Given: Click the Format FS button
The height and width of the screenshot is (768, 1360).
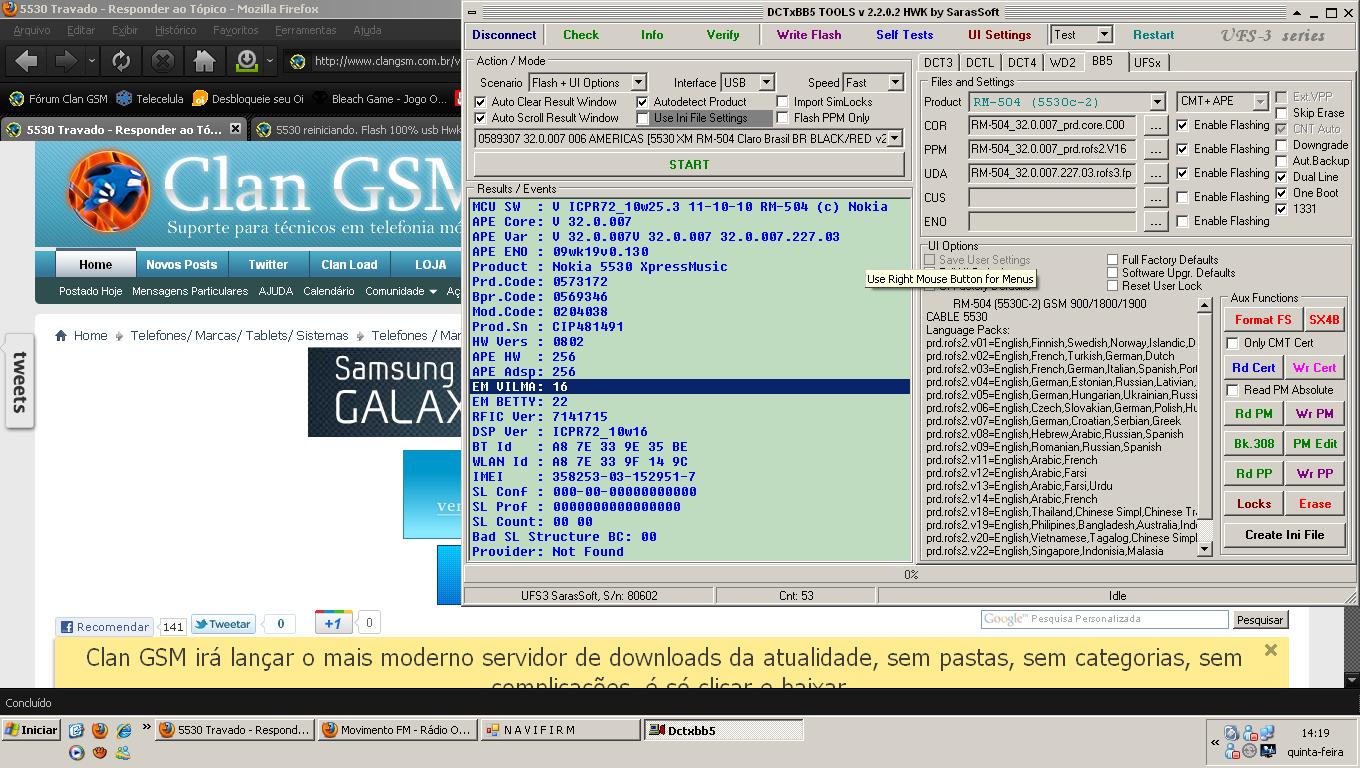Looking at the screenshot, I should point(1262,320).
